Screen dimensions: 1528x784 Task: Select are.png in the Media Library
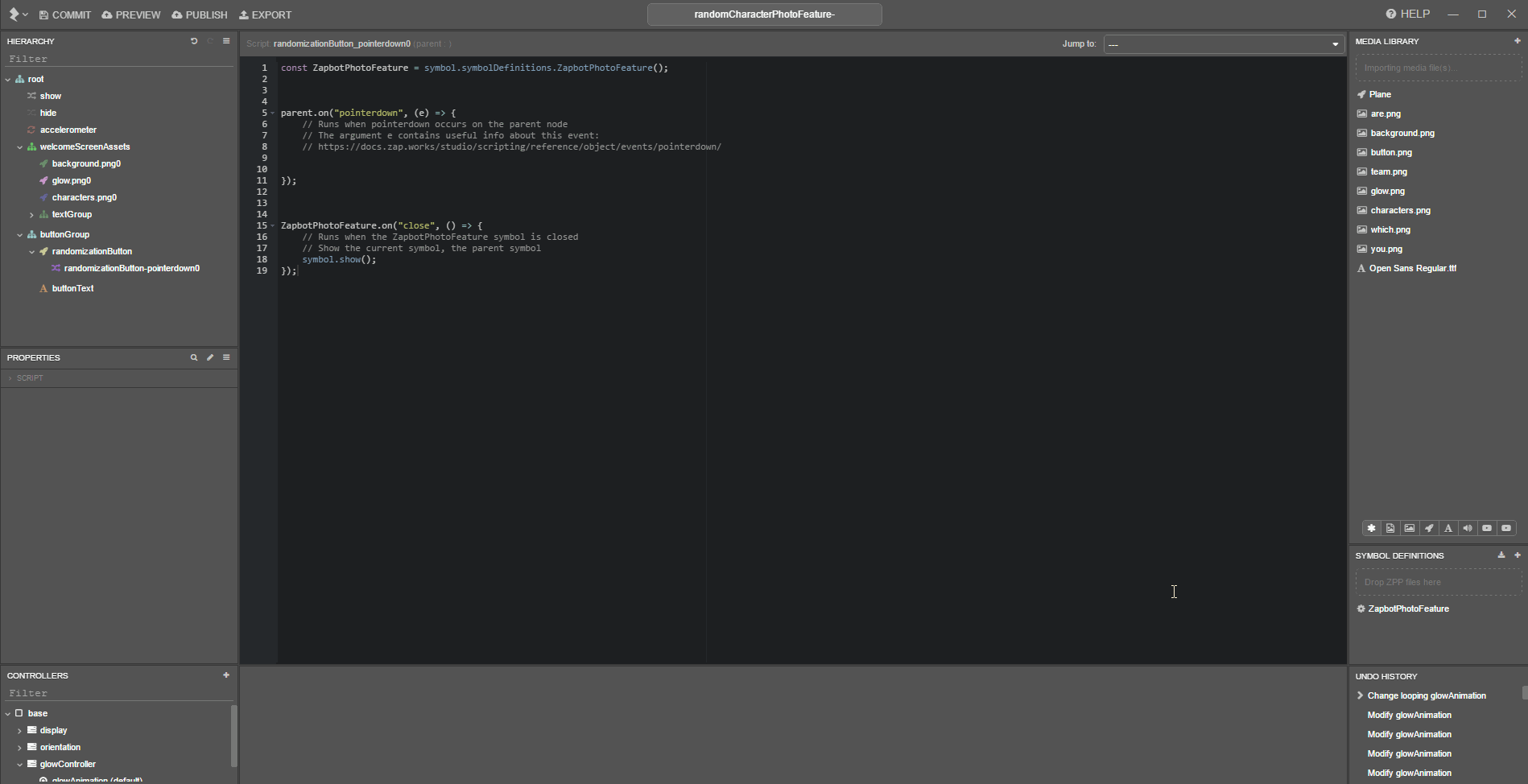(1386, 113)
